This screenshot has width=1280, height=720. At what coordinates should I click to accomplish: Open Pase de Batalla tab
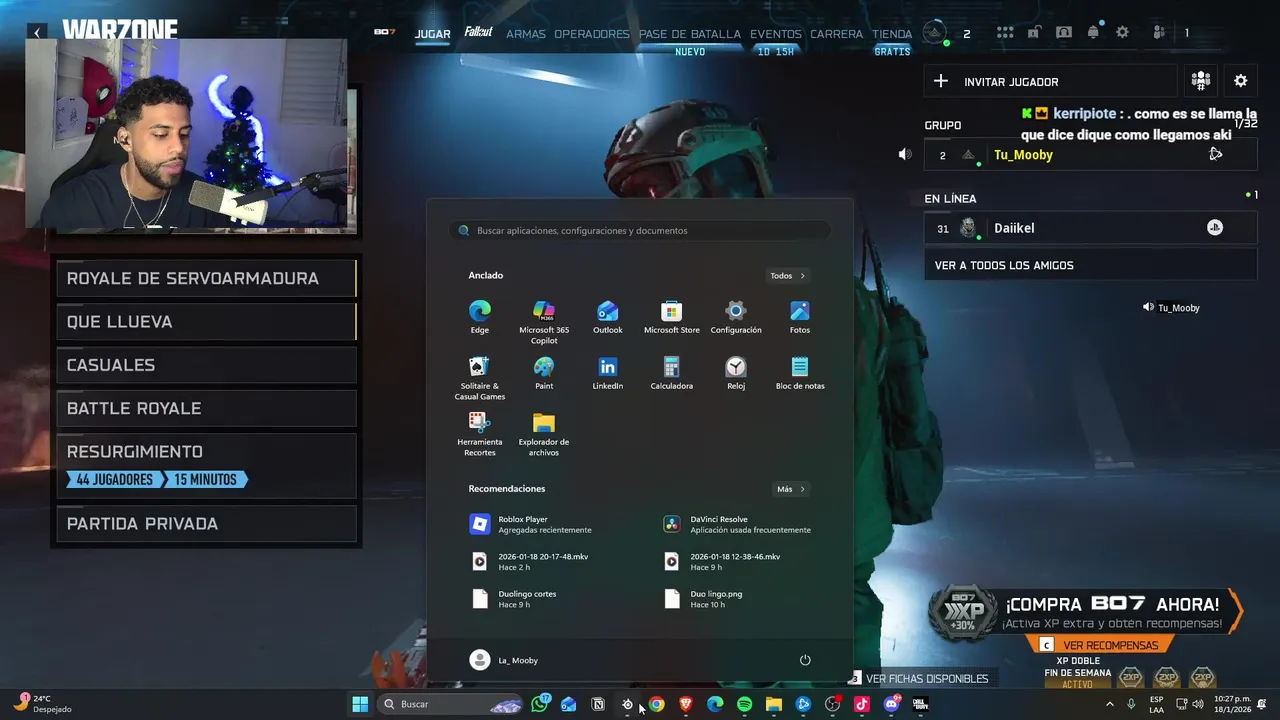coord(690,34)
